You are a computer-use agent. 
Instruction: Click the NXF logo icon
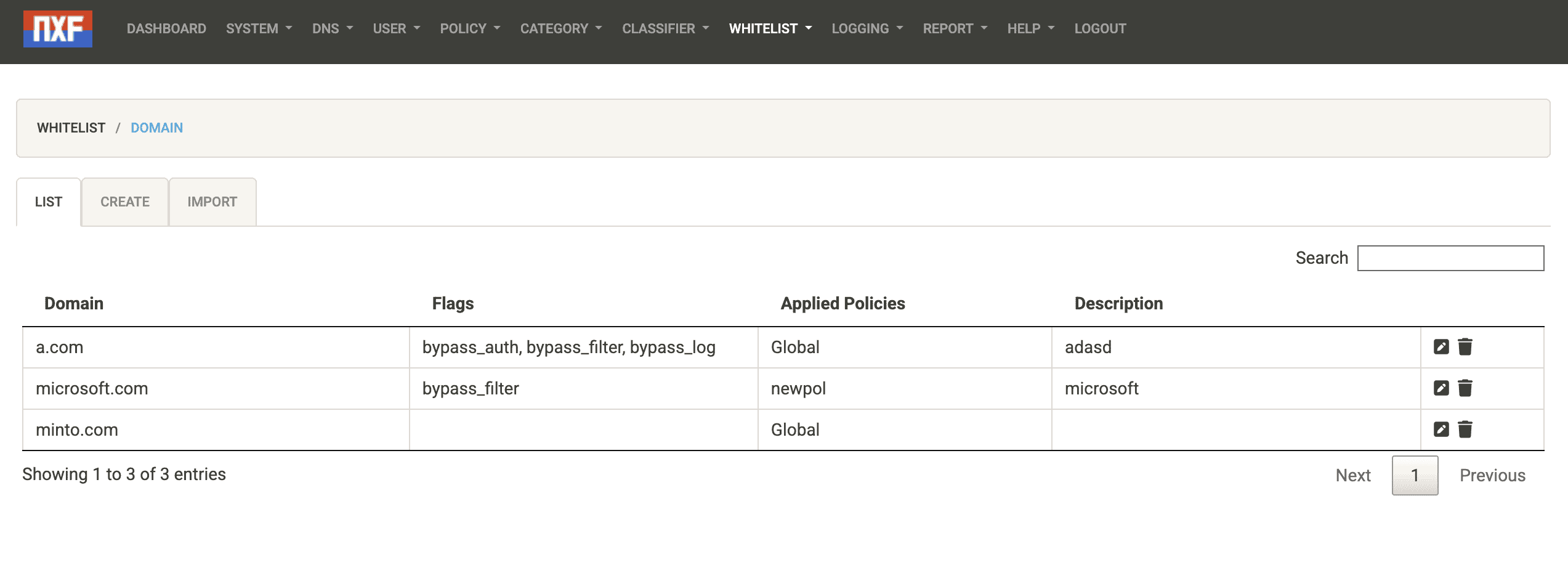(x=58, y=29)
